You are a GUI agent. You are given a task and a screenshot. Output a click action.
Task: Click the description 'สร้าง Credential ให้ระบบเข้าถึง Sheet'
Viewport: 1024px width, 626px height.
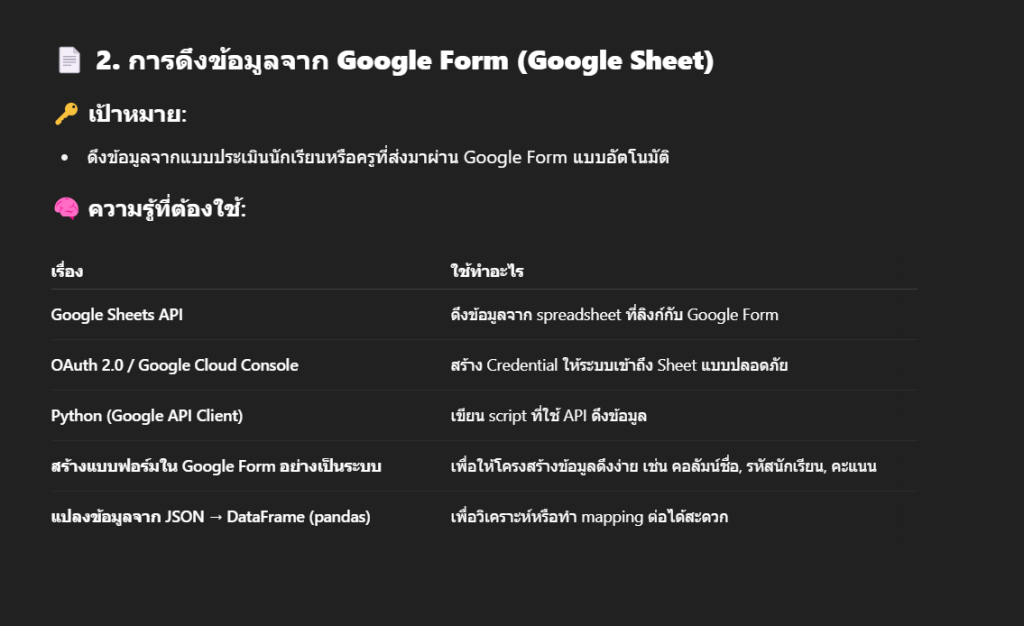click(619, 365)
